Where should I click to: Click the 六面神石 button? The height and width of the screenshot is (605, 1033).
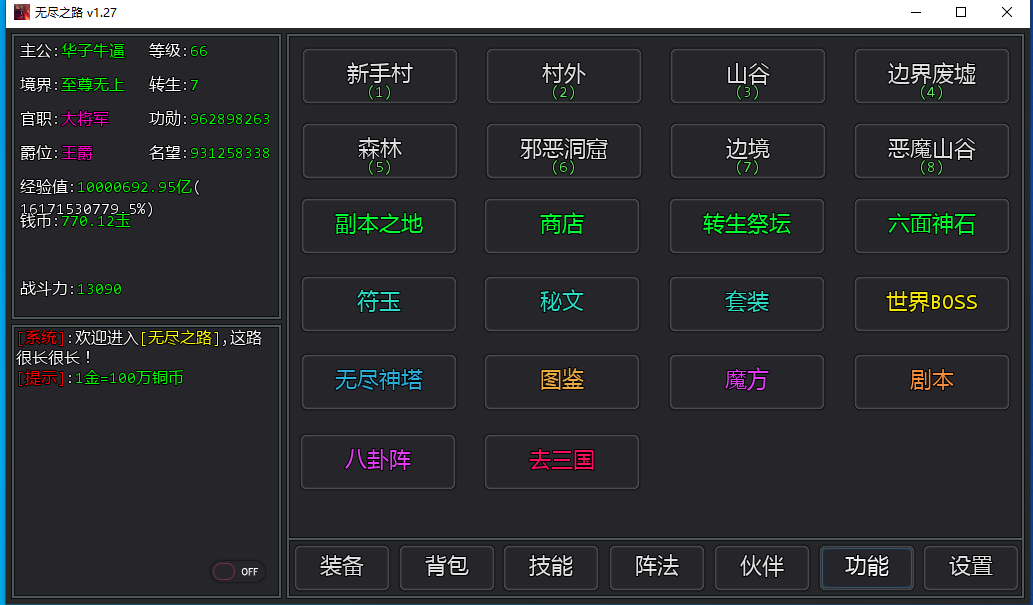(932, 225)
